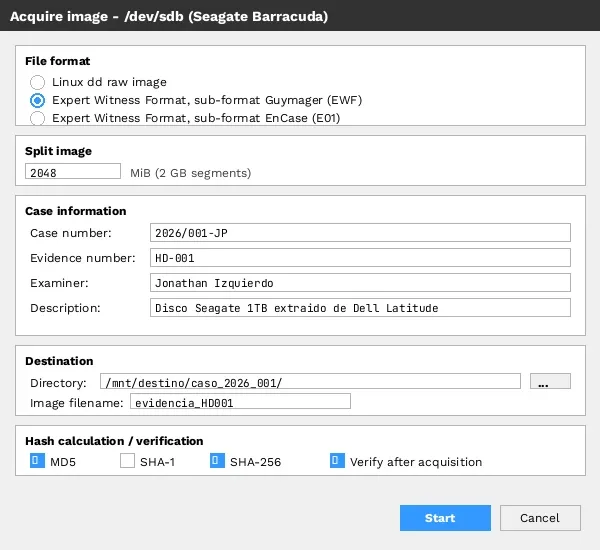
Task: Cancel the acquire image dialog
Action: (x=540, y=518)
